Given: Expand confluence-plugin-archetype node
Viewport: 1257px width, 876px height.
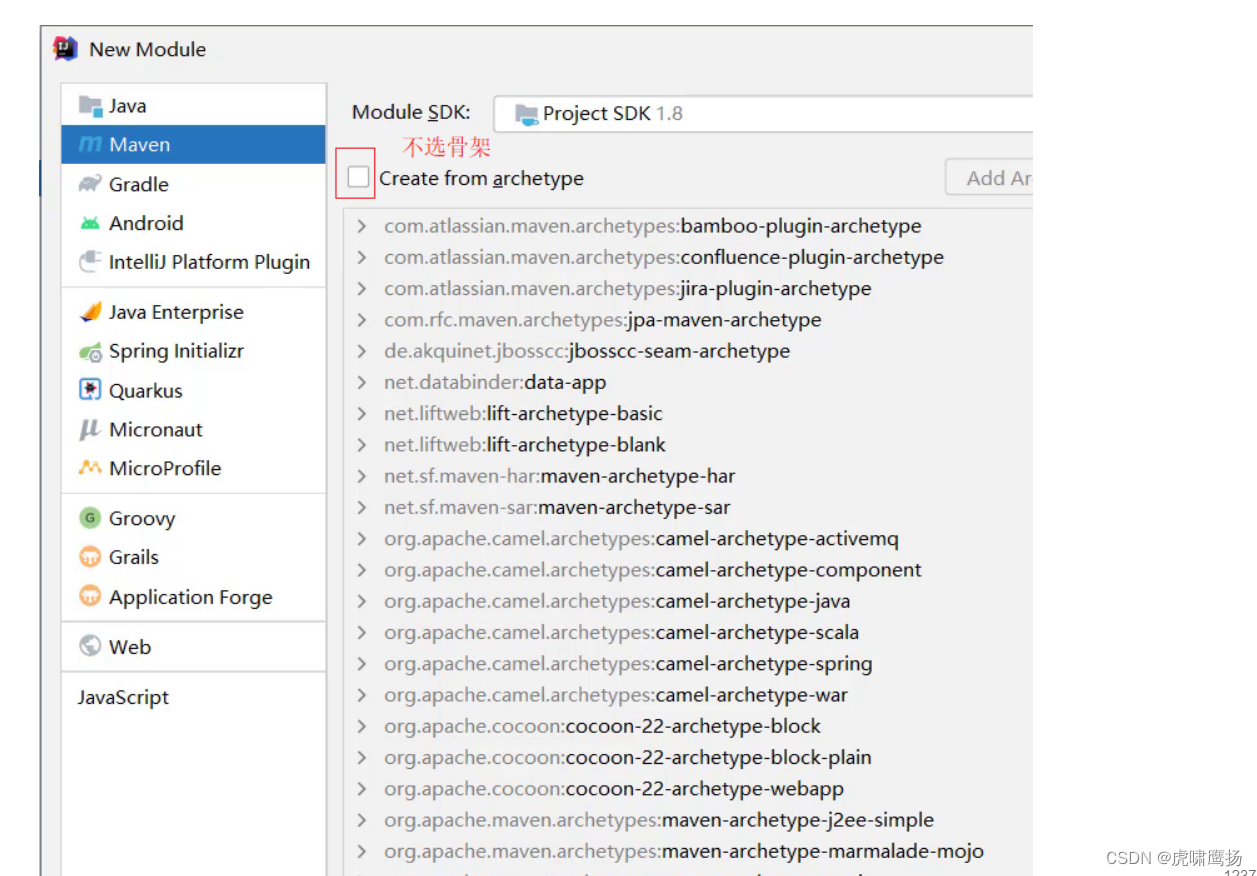Looking at the screenshot, I should pos(362,258).
